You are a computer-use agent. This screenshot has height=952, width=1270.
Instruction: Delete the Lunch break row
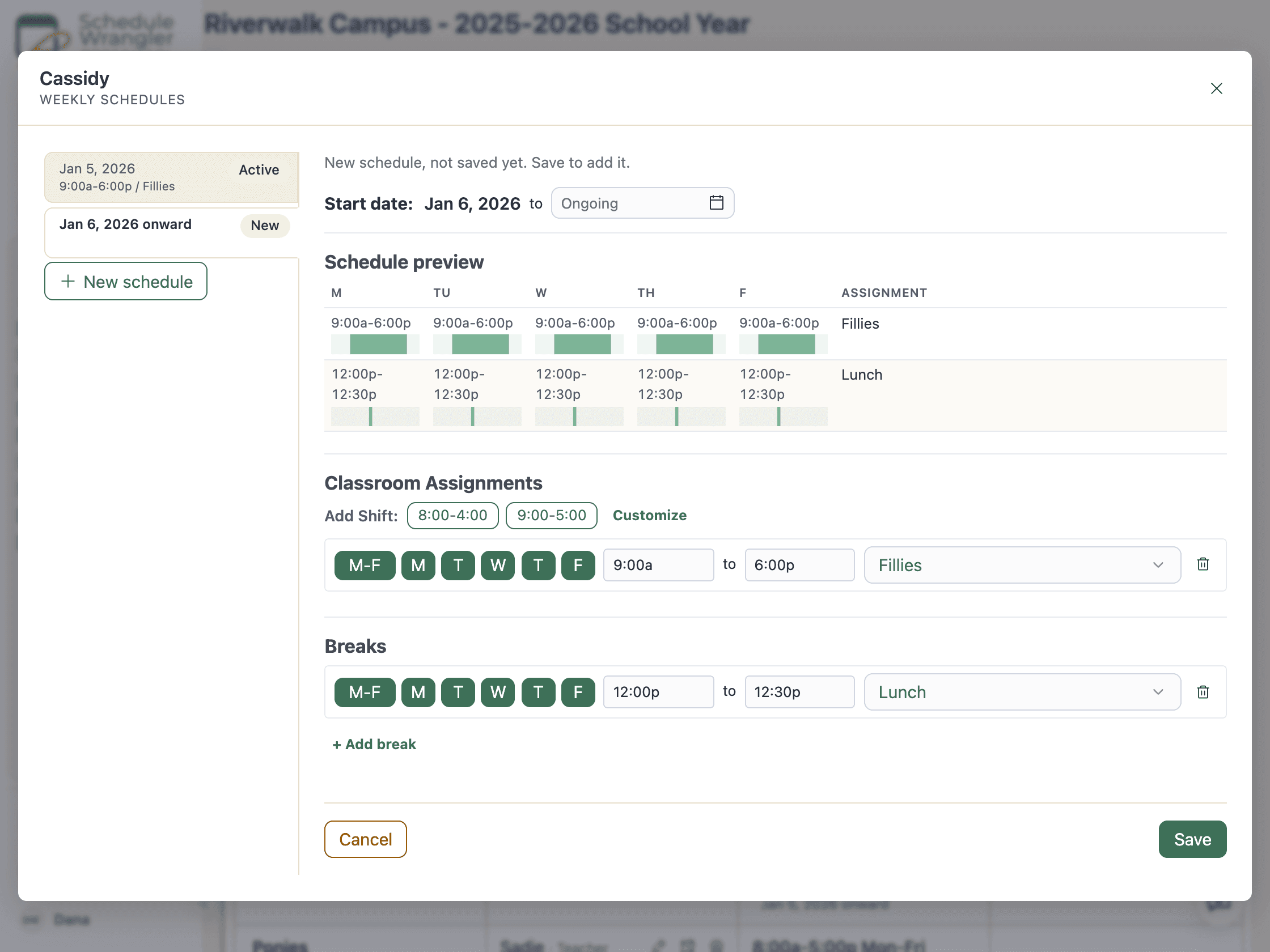tap(1203, 692)
